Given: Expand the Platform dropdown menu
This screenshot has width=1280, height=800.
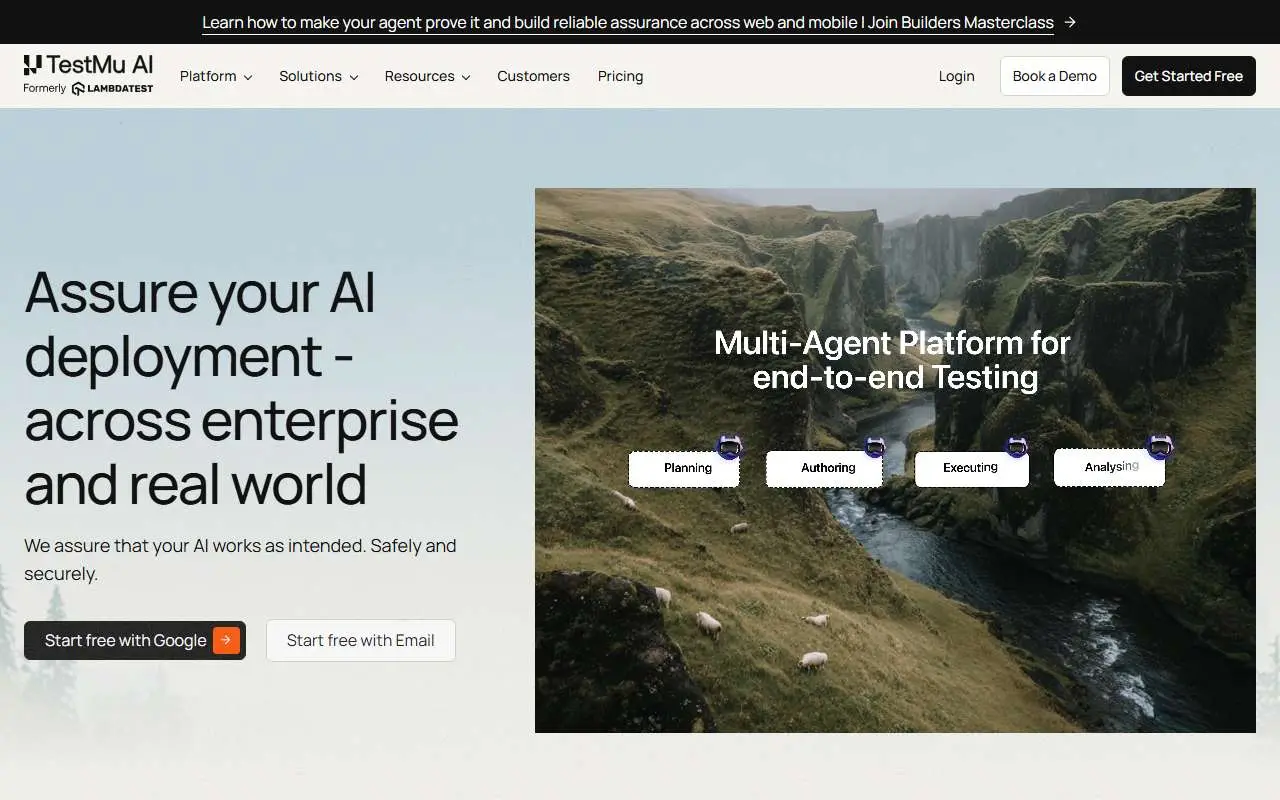Looking at the screenshot, I should coord(216,76).
